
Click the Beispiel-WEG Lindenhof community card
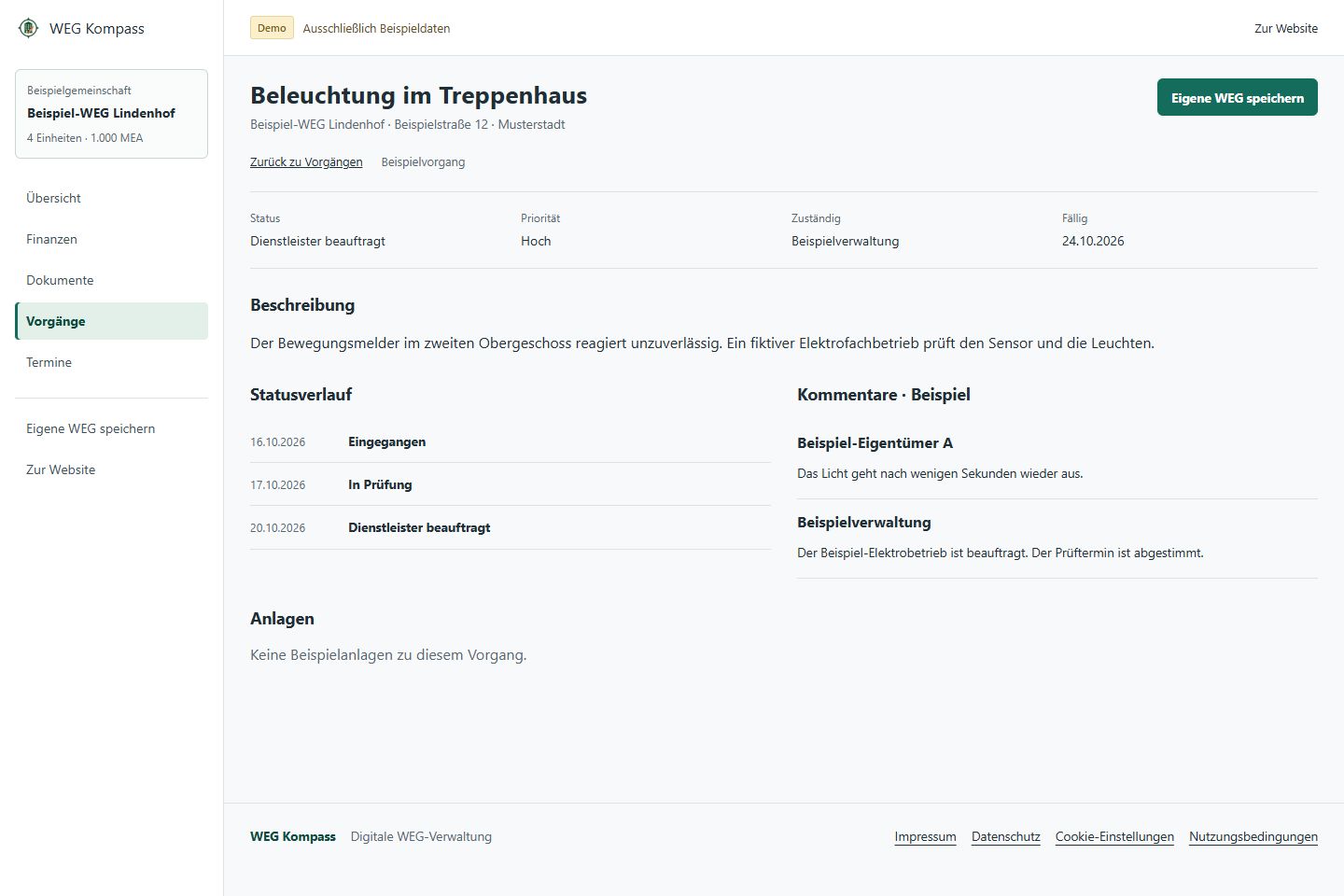tap(111, 114)
